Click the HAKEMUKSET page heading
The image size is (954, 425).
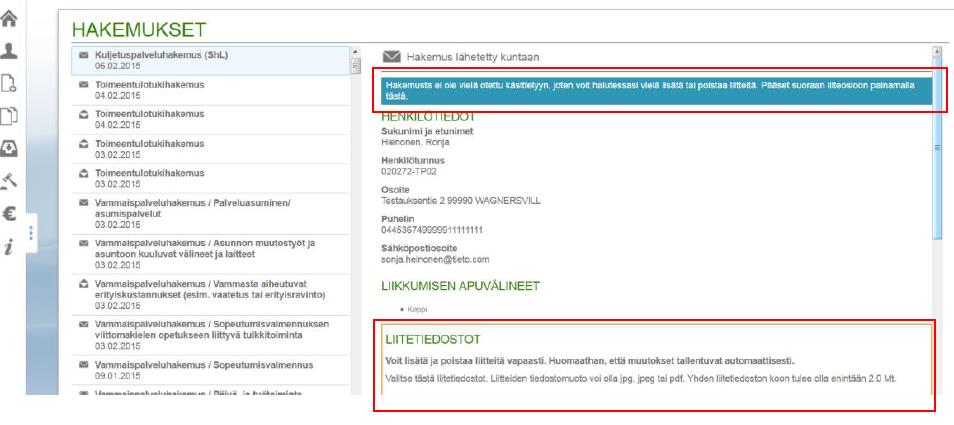139,29
